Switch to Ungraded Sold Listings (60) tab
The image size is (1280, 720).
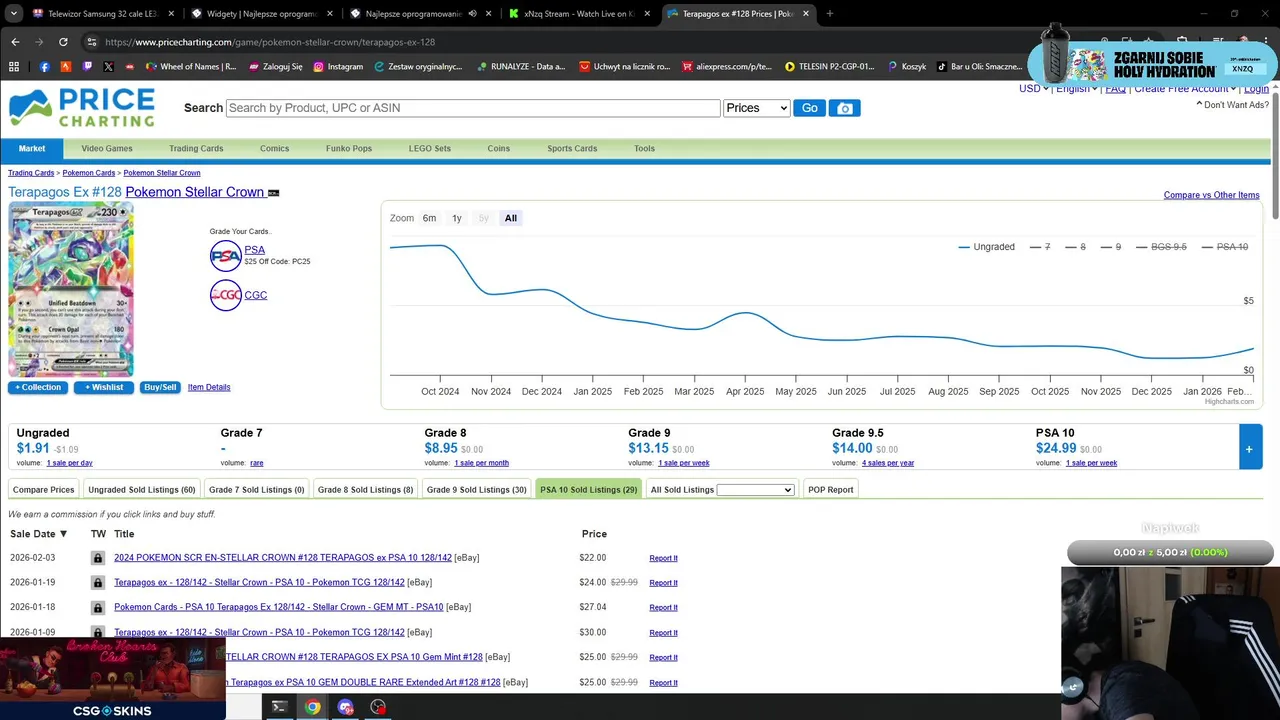point(141,490)
